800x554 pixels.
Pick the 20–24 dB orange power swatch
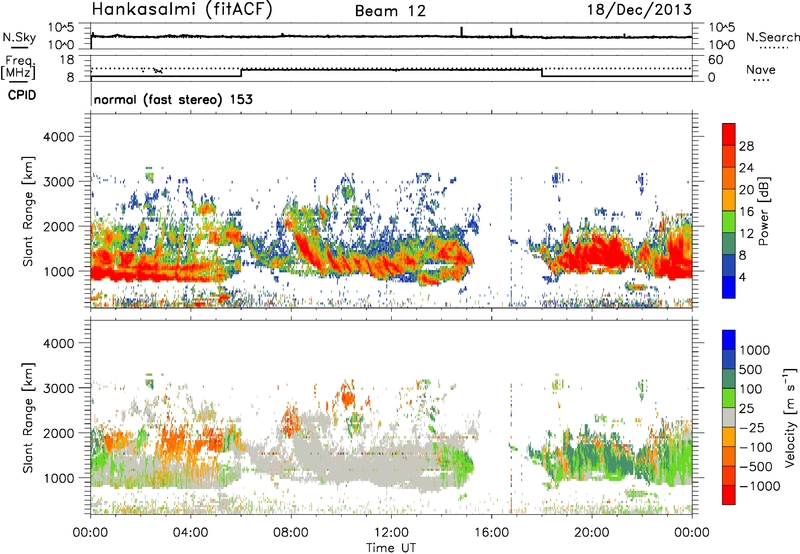point(729,178)
